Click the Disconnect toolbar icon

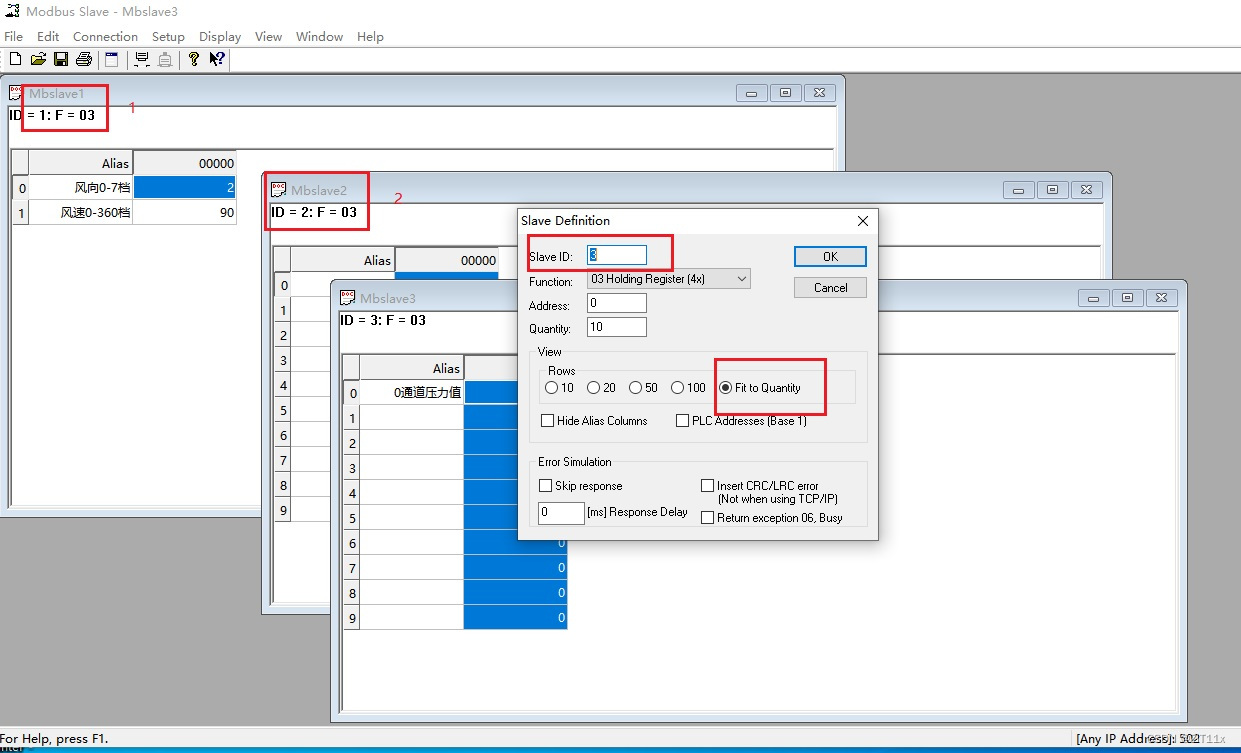165,60
